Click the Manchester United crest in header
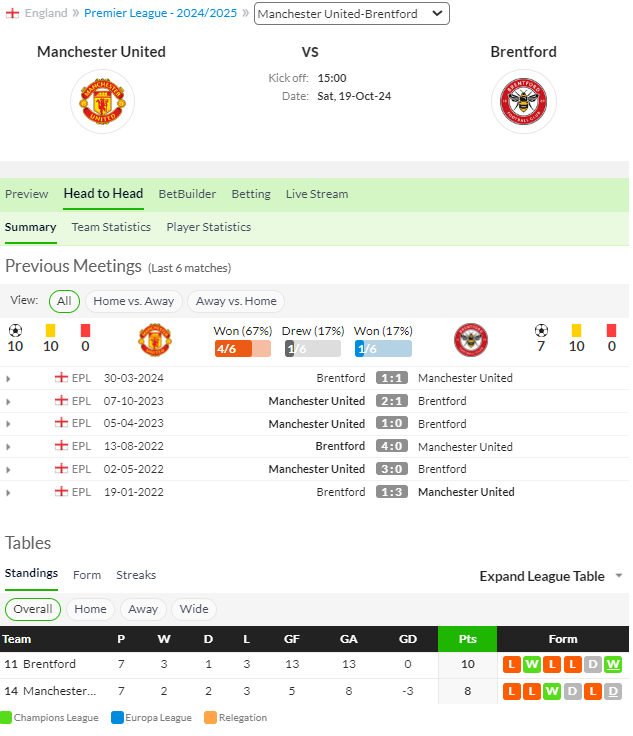Screen dimensions: 633x736 coord(102,101)
